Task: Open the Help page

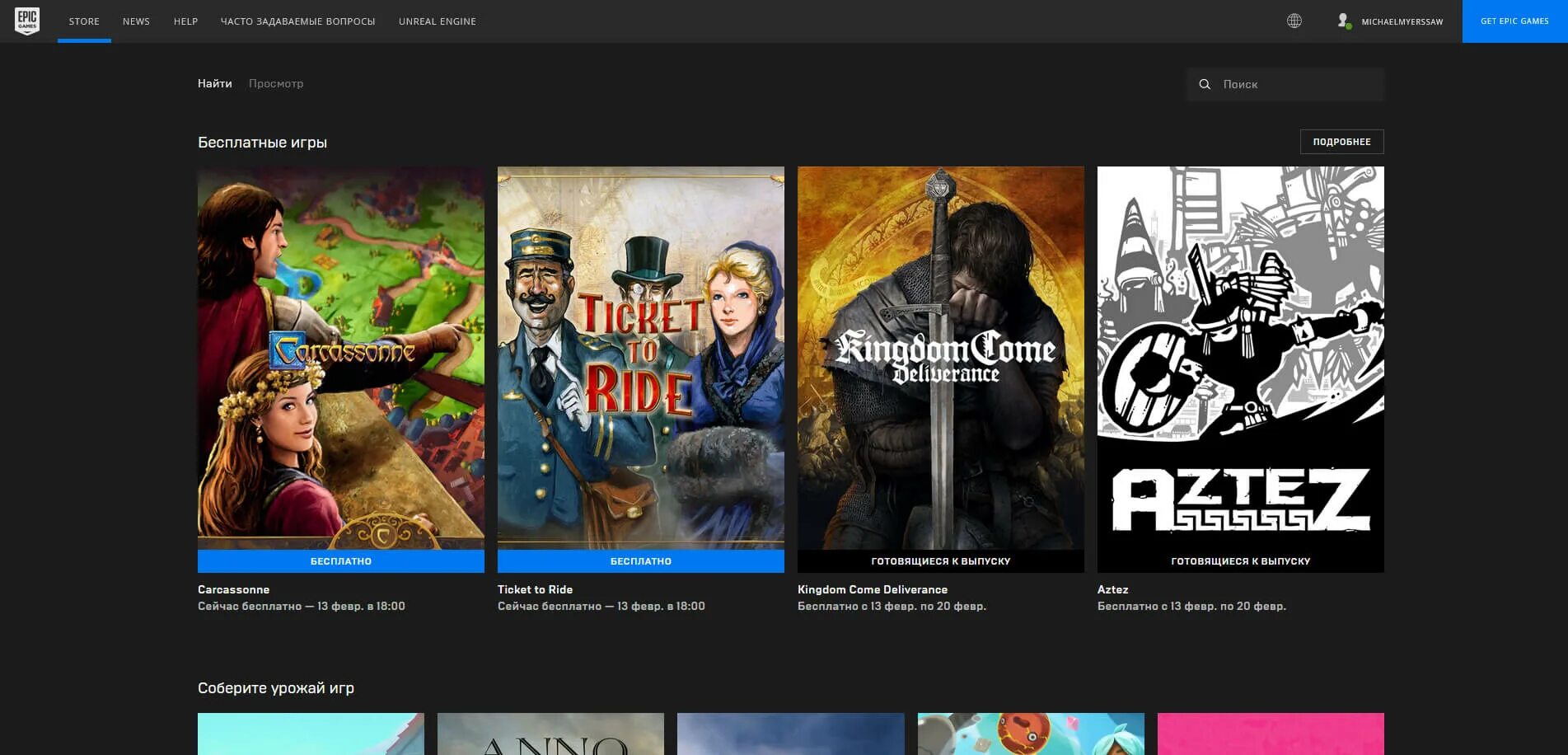Action: pyautogui.click(x=185, y=21)
